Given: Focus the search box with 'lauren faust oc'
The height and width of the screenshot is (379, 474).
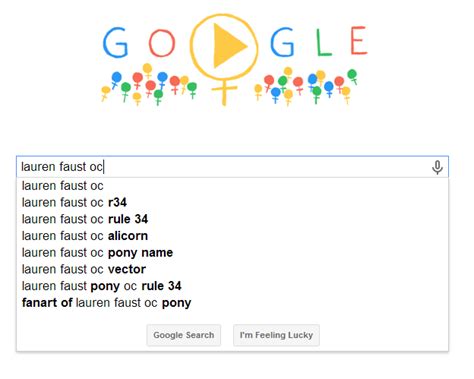Looking at the screenshot, I should tap(232, 167).
